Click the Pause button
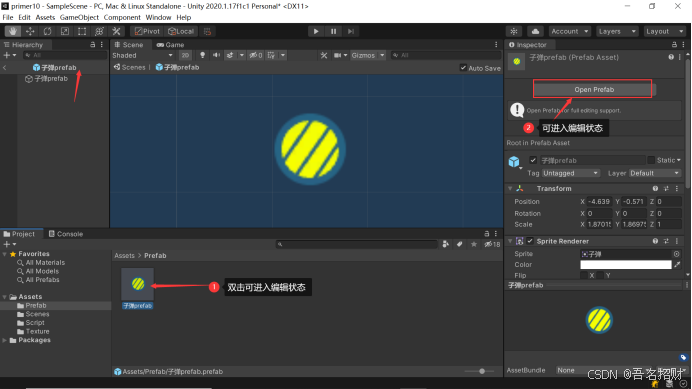This screenshot has width=692, height=389. 333,31
